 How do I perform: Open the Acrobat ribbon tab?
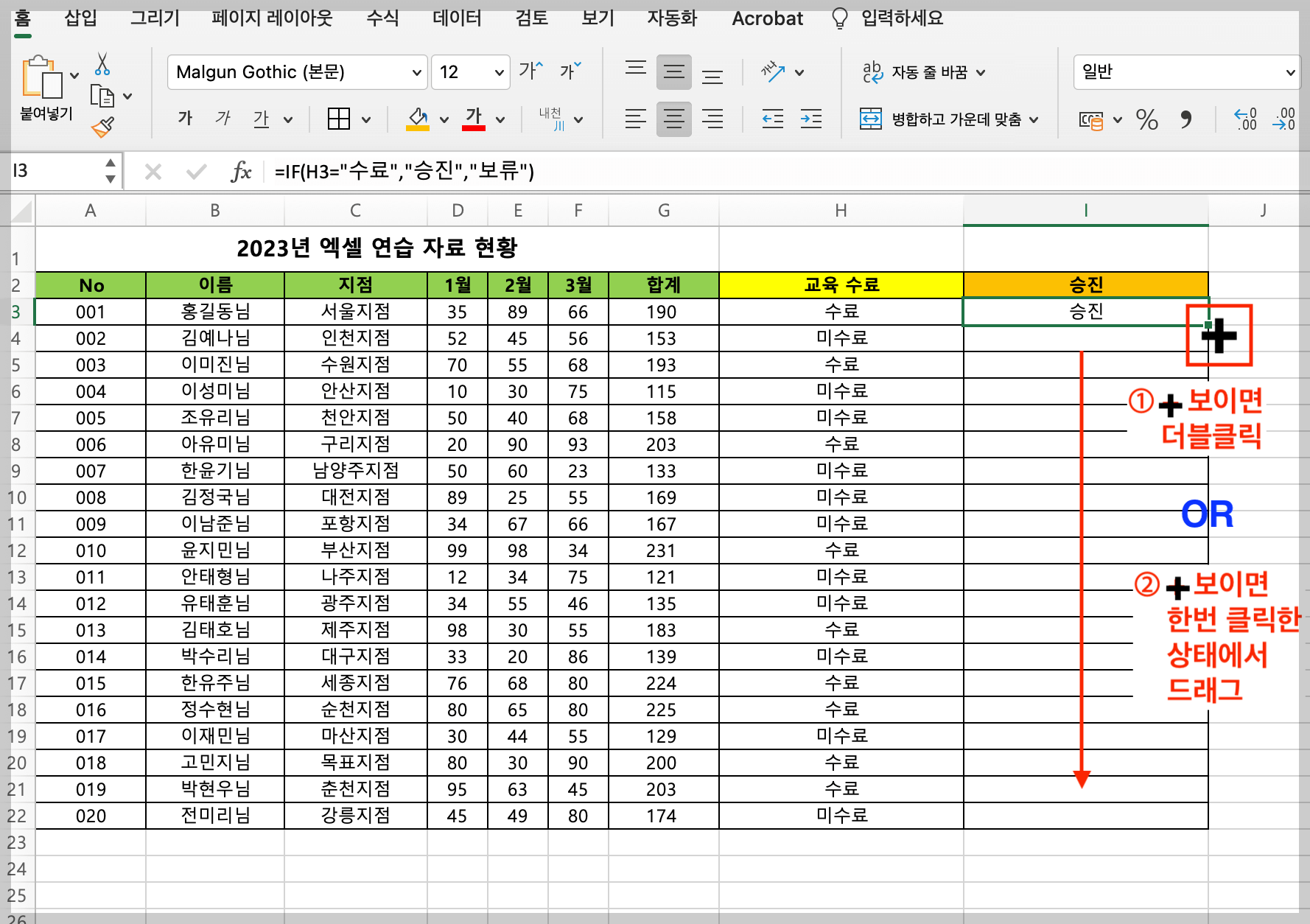coord(767,18)
